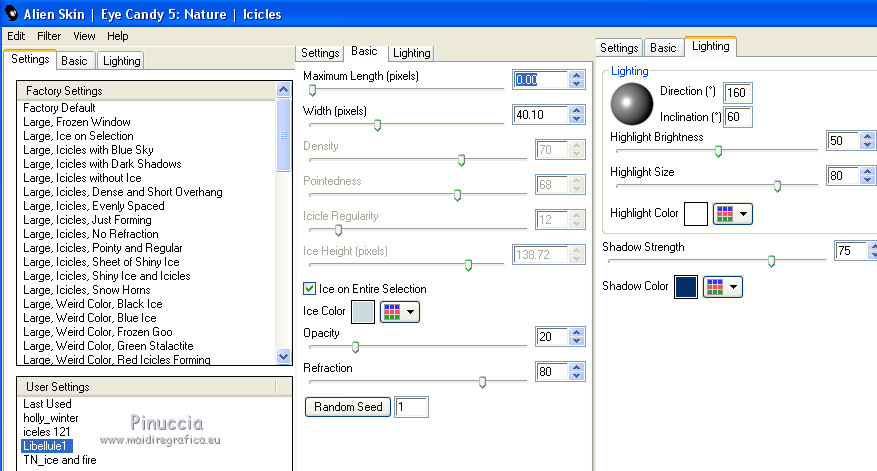This screenshot has width=877, height=471.
Task: Select the TN_ice and fire user setting
Action: 60,460
